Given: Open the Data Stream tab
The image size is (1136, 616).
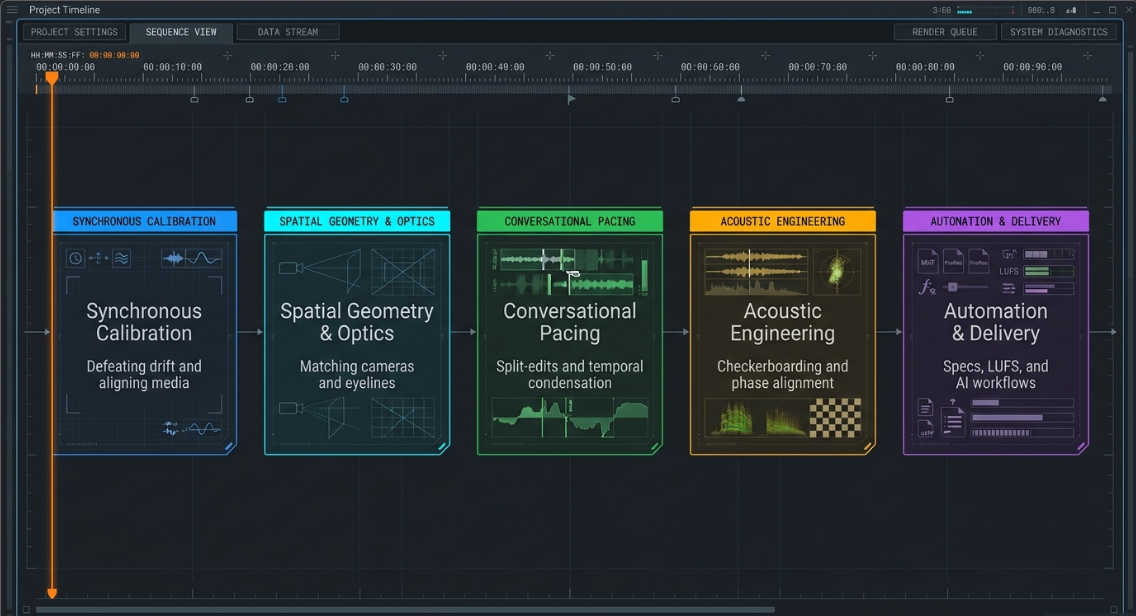Looking at the screenshot, I should coord(288,32).
